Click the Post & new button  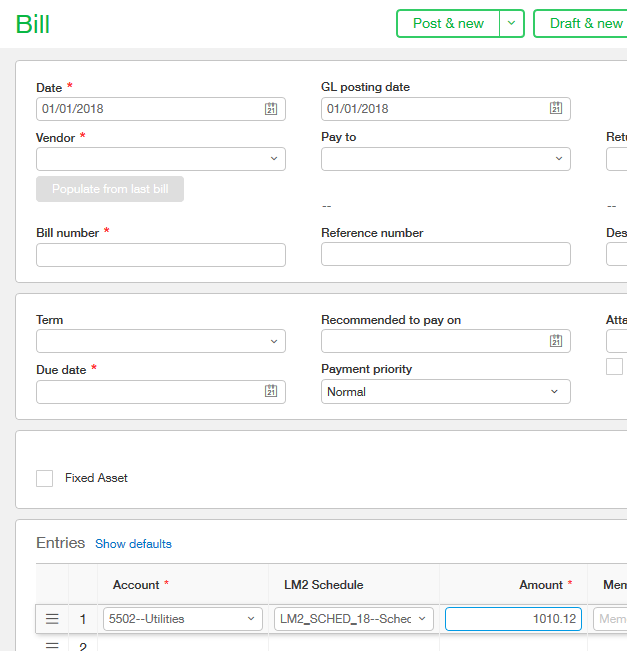pos(448,24)
